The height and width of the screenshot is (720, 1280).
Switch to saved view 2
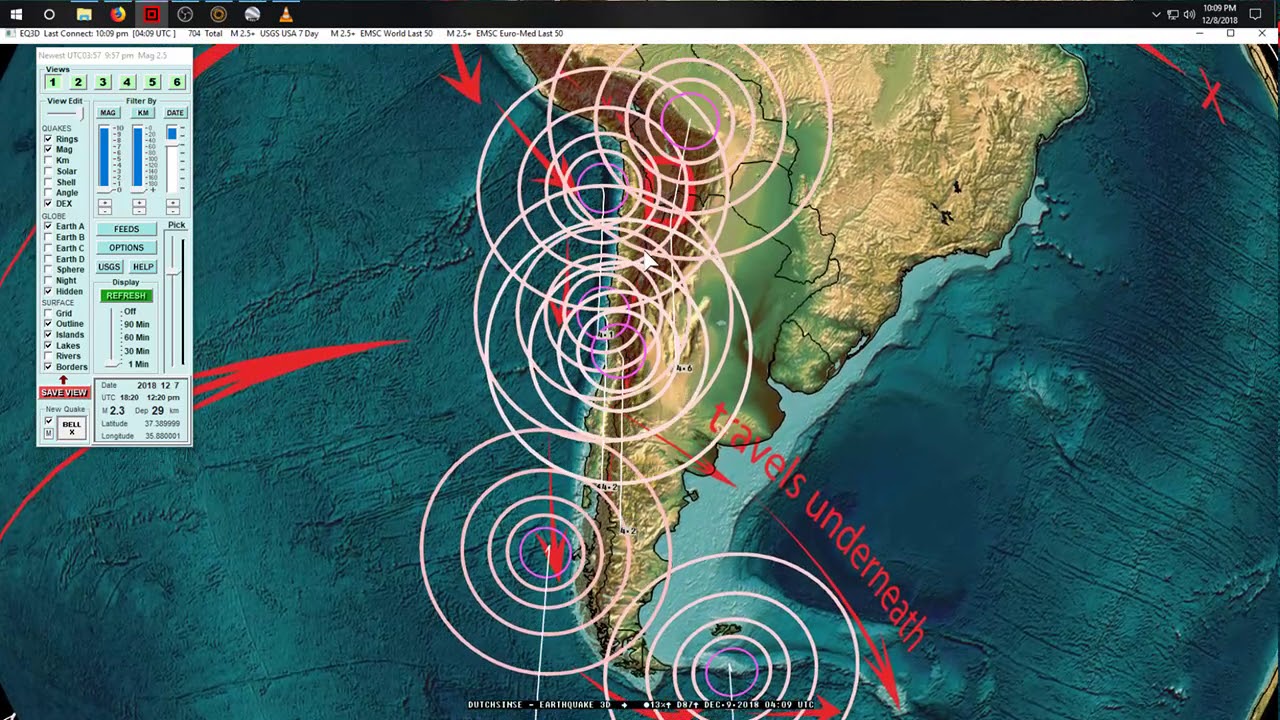point(78,82)
